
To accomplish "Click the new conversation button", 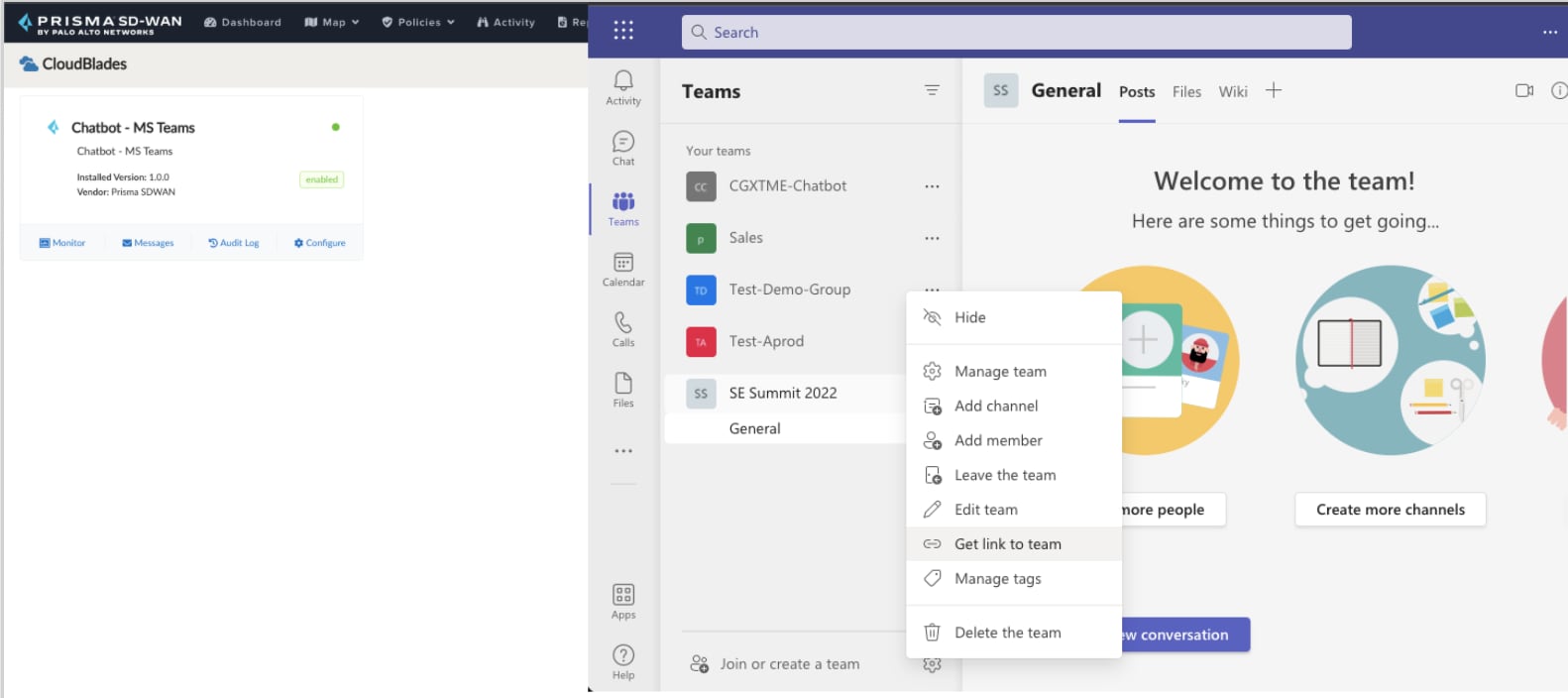I will 1185,635.
